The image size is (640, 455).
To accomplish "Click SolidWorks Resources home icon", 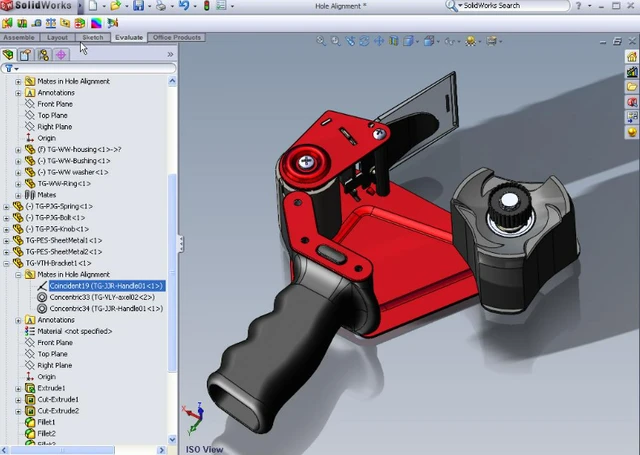I will point(632,57).
